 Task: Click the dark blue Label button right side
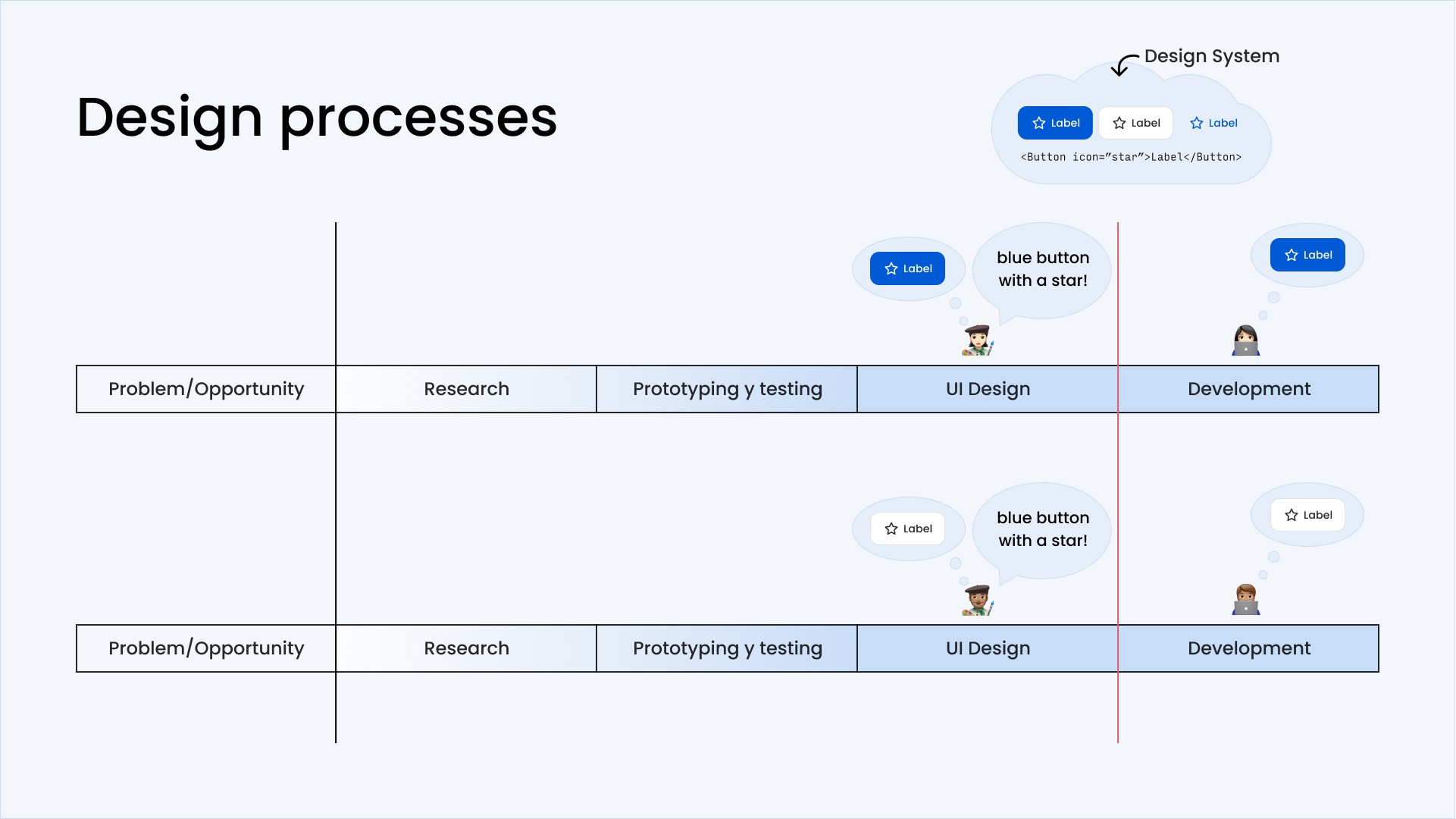1308,254
